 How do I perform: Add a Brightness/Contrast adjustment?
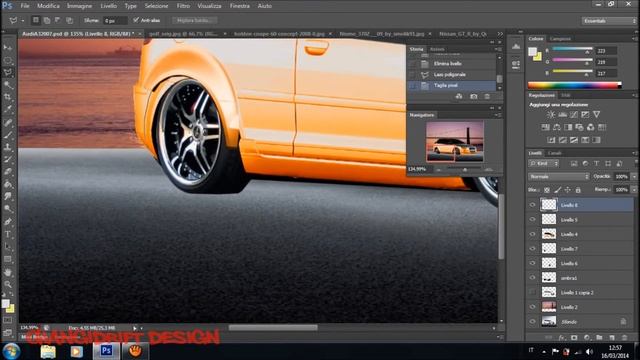tap(551, 115)
